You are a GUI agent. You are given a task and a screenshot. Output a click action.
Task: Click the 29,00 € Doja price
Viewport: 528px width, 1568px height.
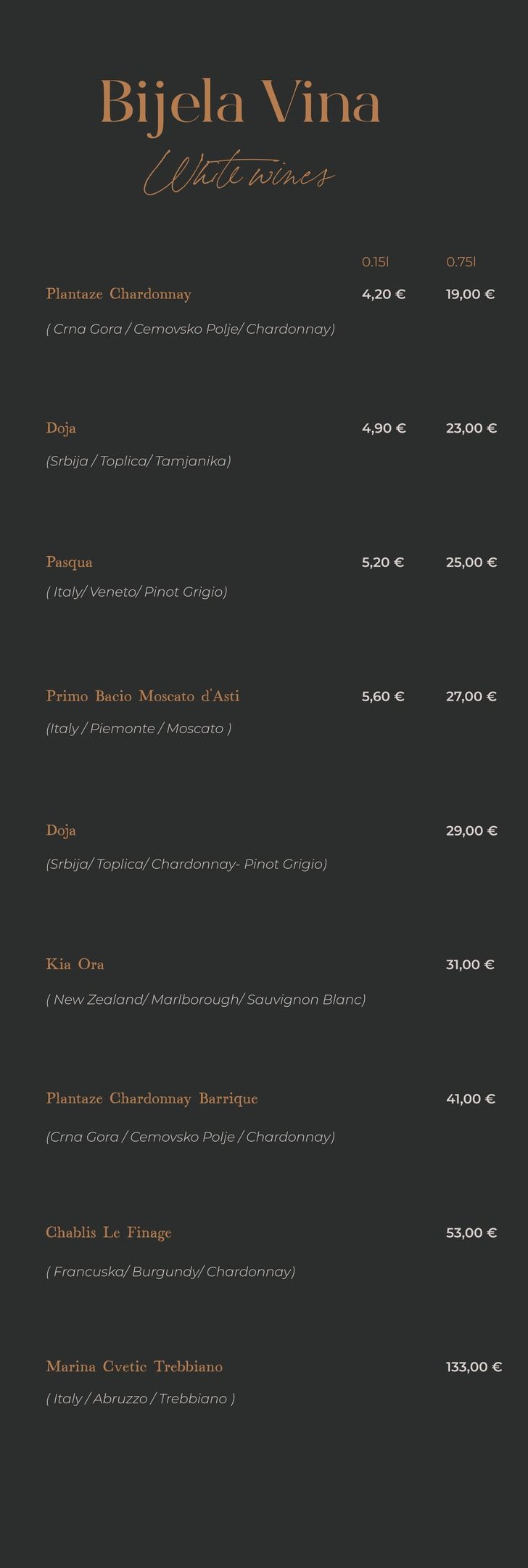(471, 830)
